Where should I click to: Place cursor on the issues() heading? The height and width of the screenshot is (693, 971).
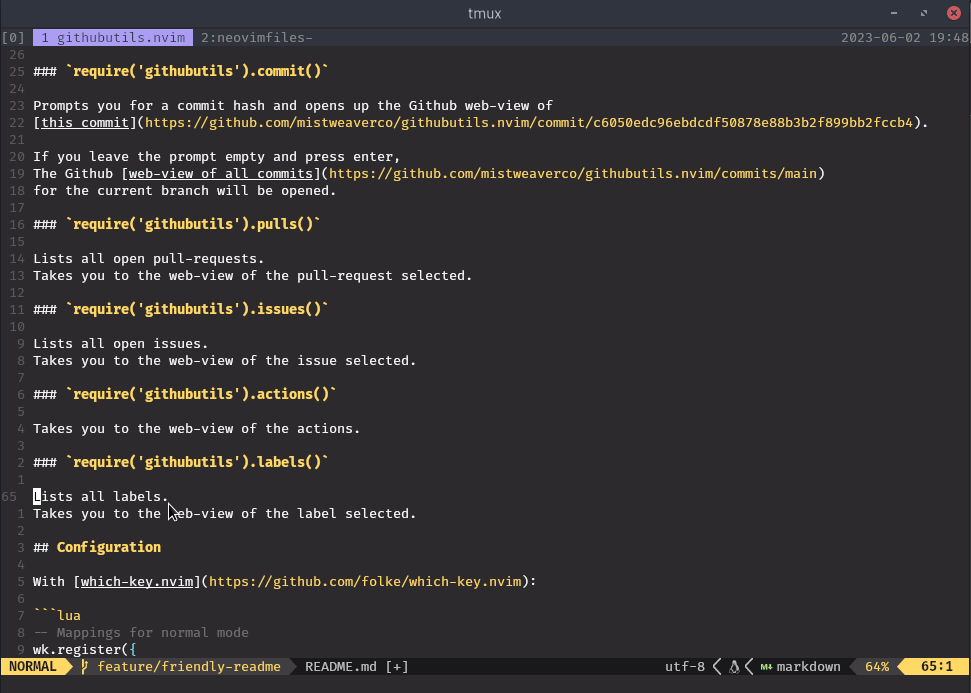pos(180,309)
